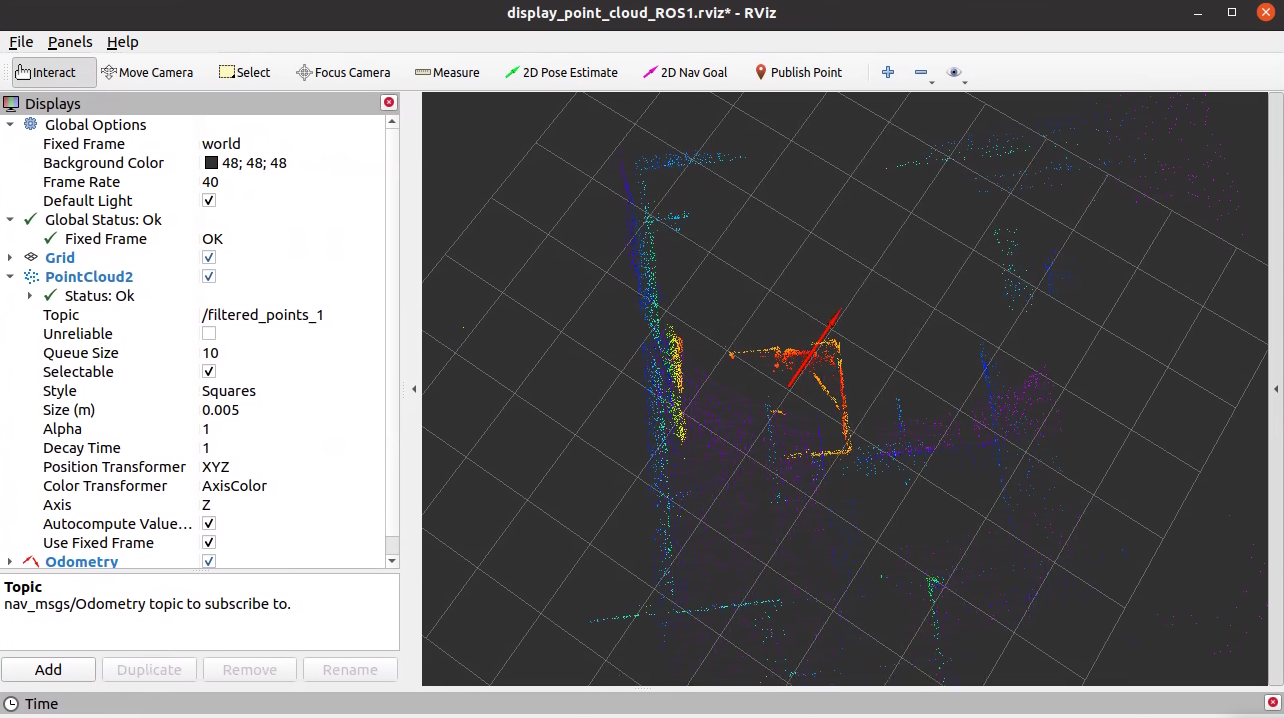1284x718 pixels.
Task: Collapse the PointCloud2 tree node
Action: click(10, 276)
